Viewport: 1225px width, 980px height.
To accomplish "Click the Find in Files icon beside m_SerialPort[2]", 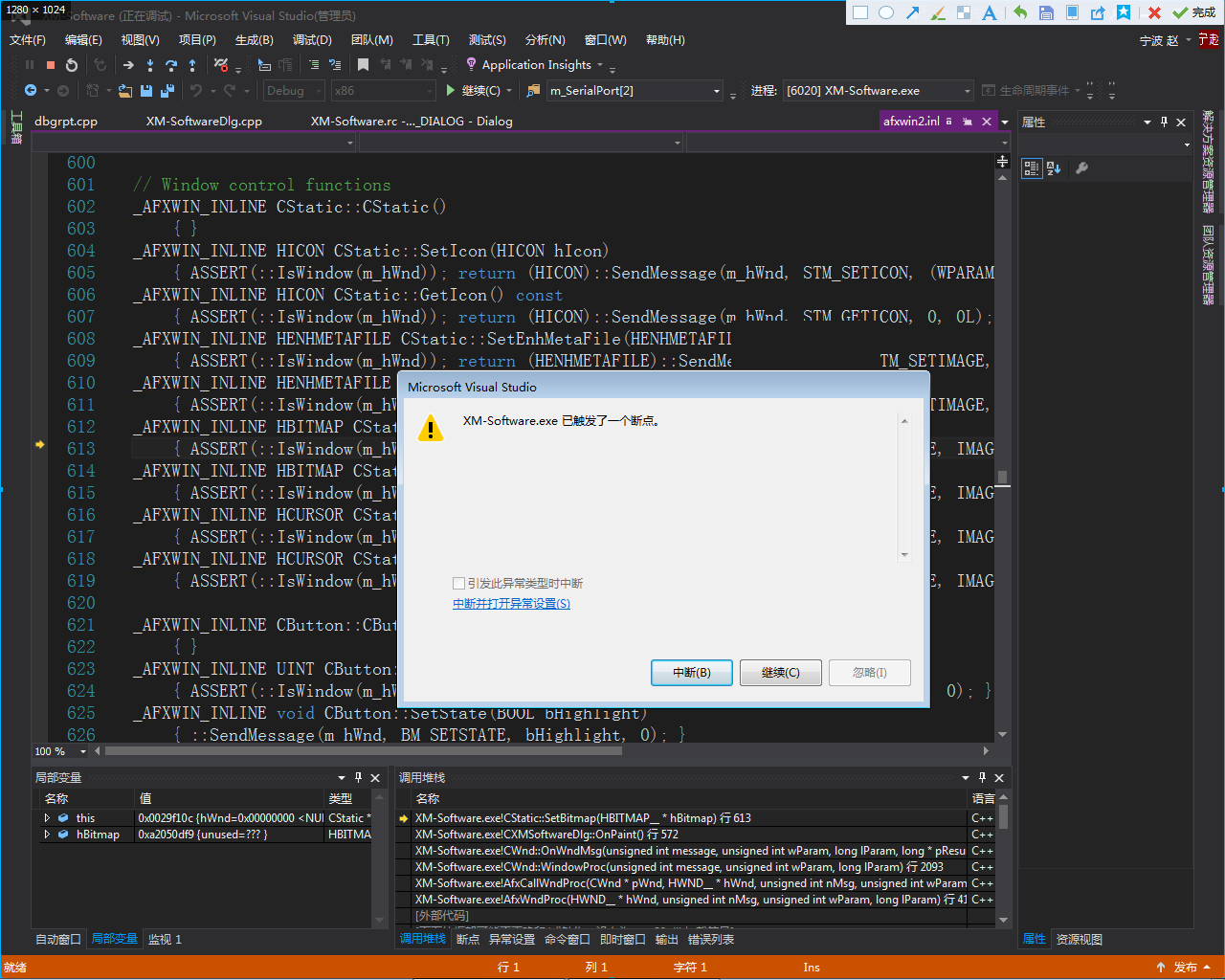I will click(534, 90).
